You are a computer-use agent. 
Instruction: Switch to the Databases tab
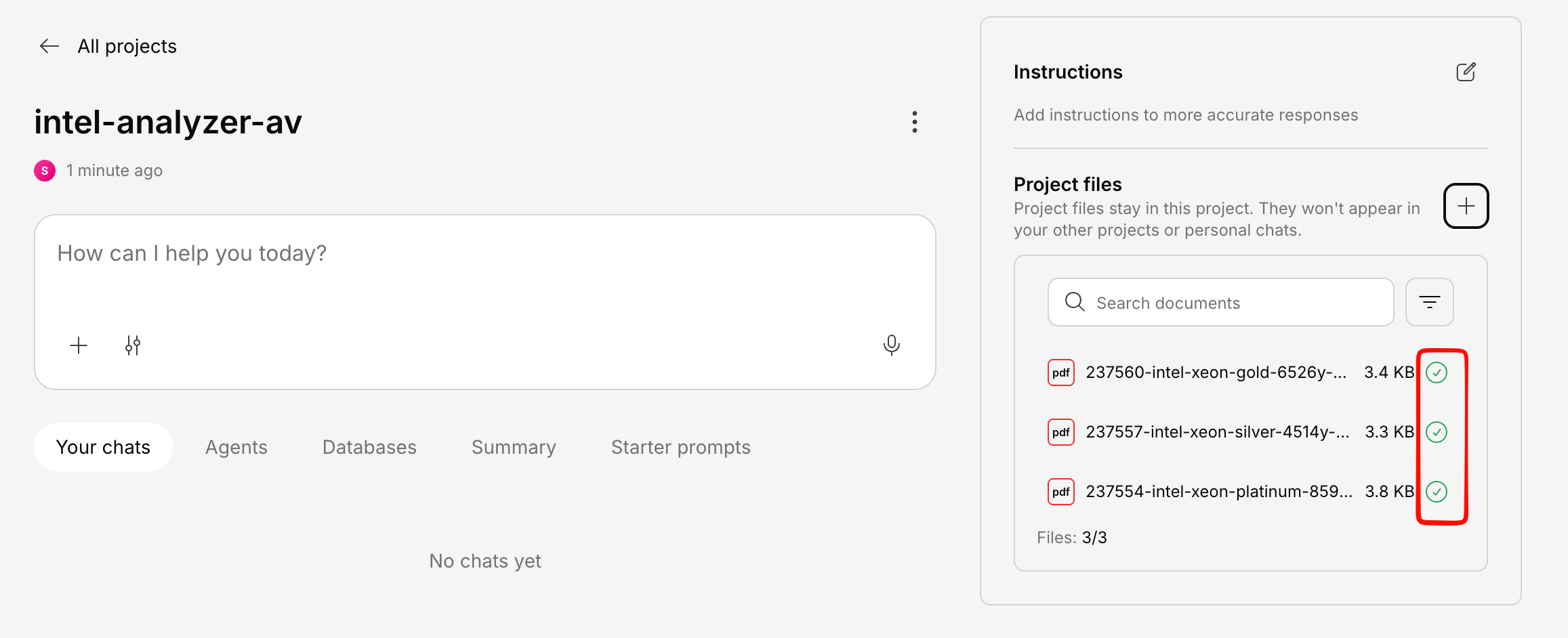pyautogui.click(x=369, y=447)
